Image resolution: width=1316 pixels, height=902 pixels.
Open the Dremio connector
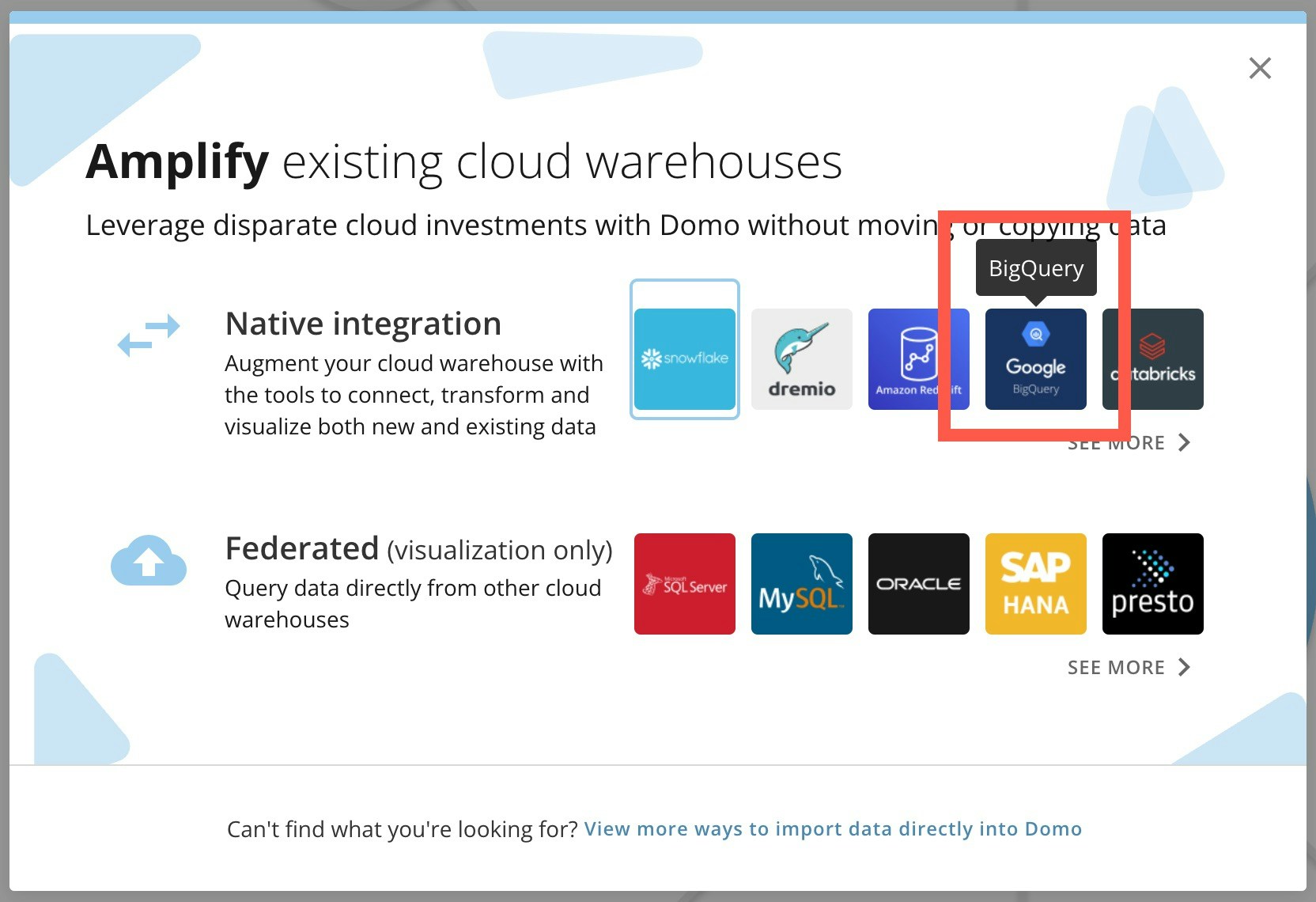(x=801, y=358)
